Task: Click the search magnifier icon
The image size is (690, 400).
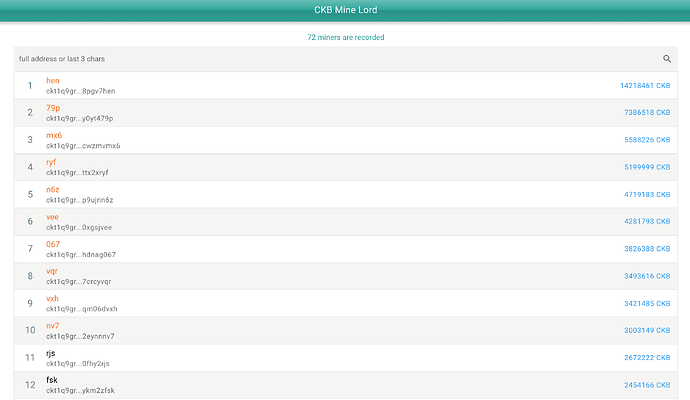Action: point(667,59)
